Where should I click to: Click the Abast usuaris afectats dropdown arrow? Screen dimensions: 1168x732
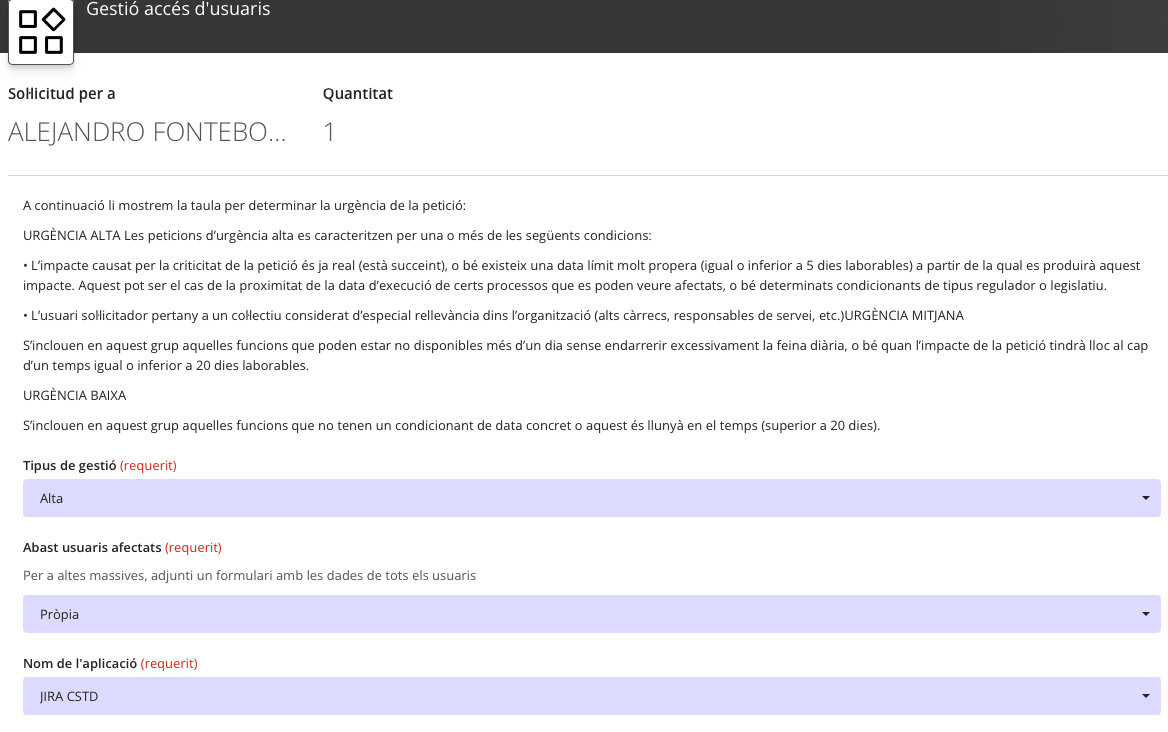click(x=1145, y=615)
